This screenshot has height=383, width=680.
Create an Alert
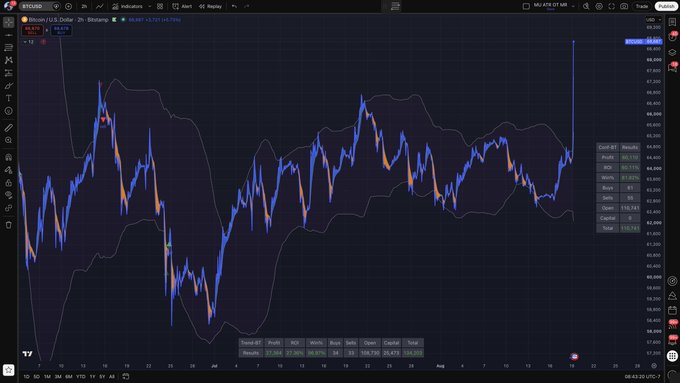point(182,7)
